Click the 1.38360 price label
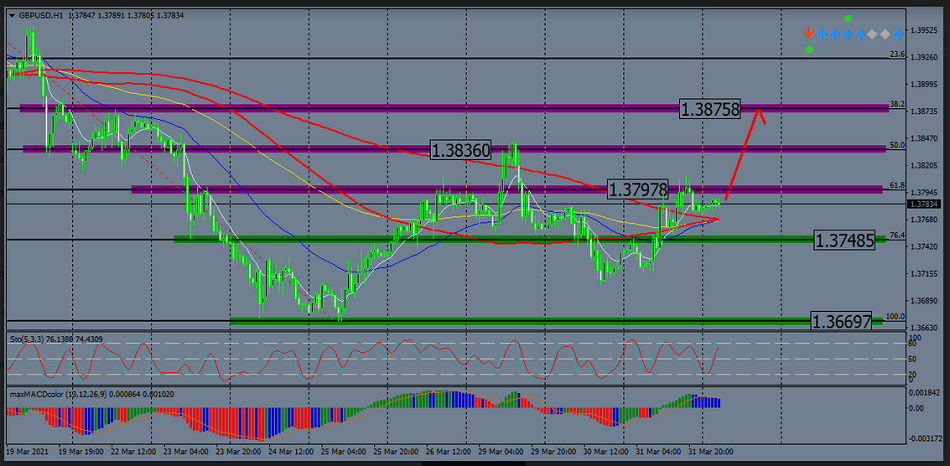This screenshot has width=950, height=466. tap(461, 150)
